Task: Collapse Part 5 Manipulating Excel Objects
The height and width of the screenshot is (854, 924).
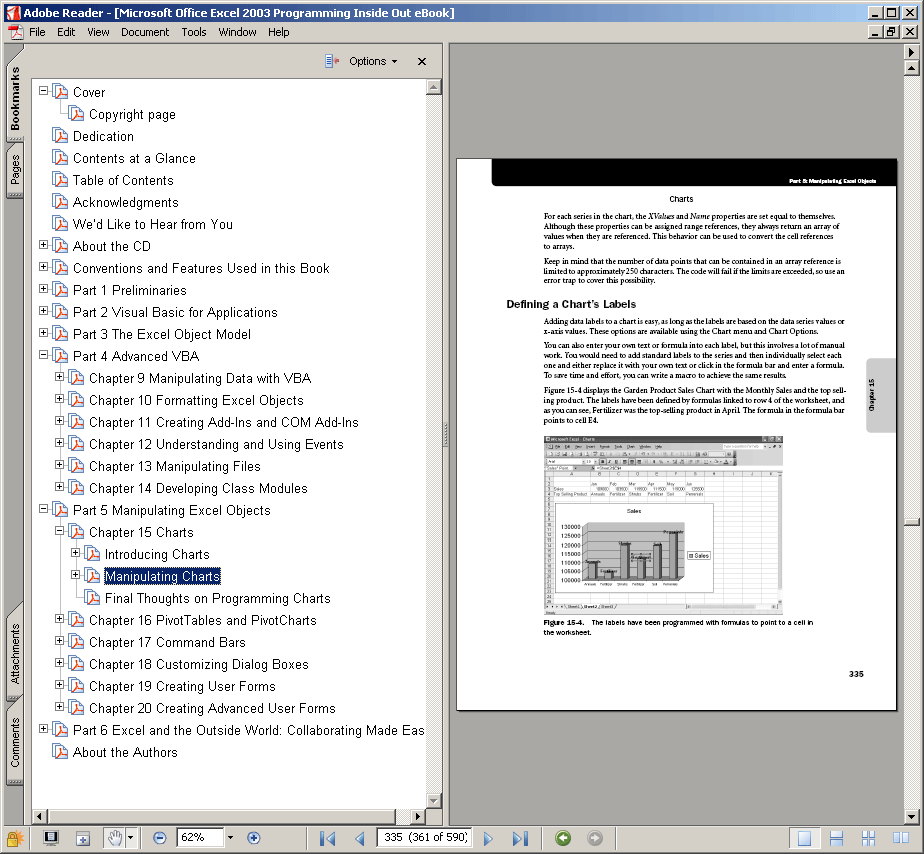Action: coord(44,509)
